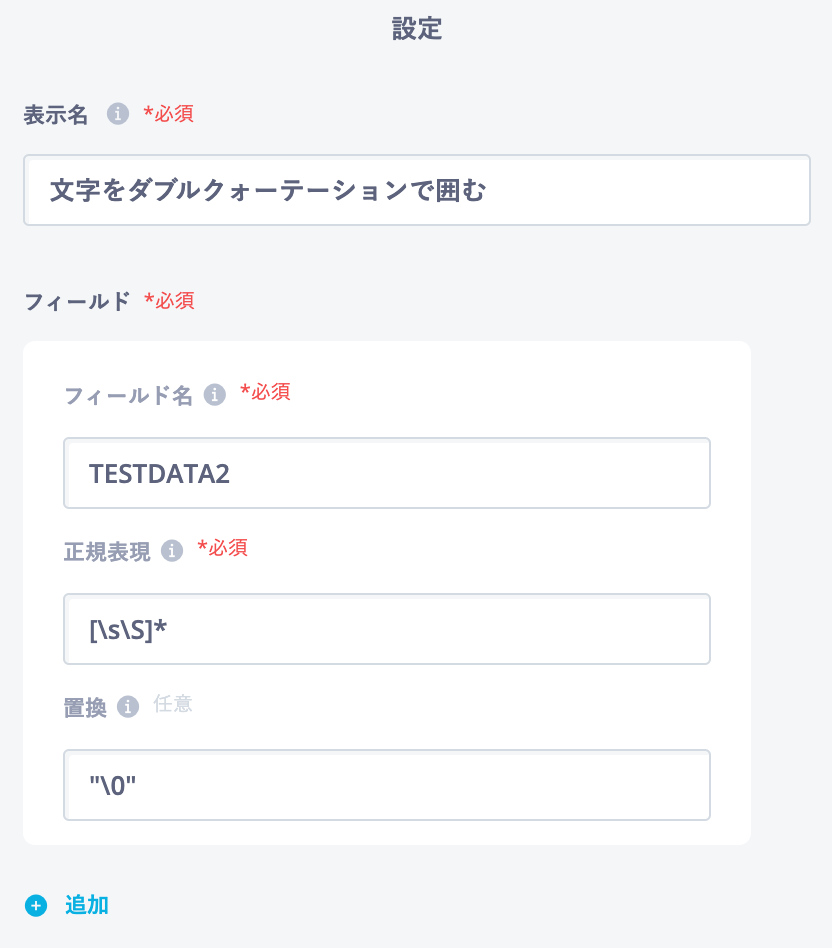The image size is (832, 948).
Task: Click the info icon beside 置換
Action: coord(128,707)
